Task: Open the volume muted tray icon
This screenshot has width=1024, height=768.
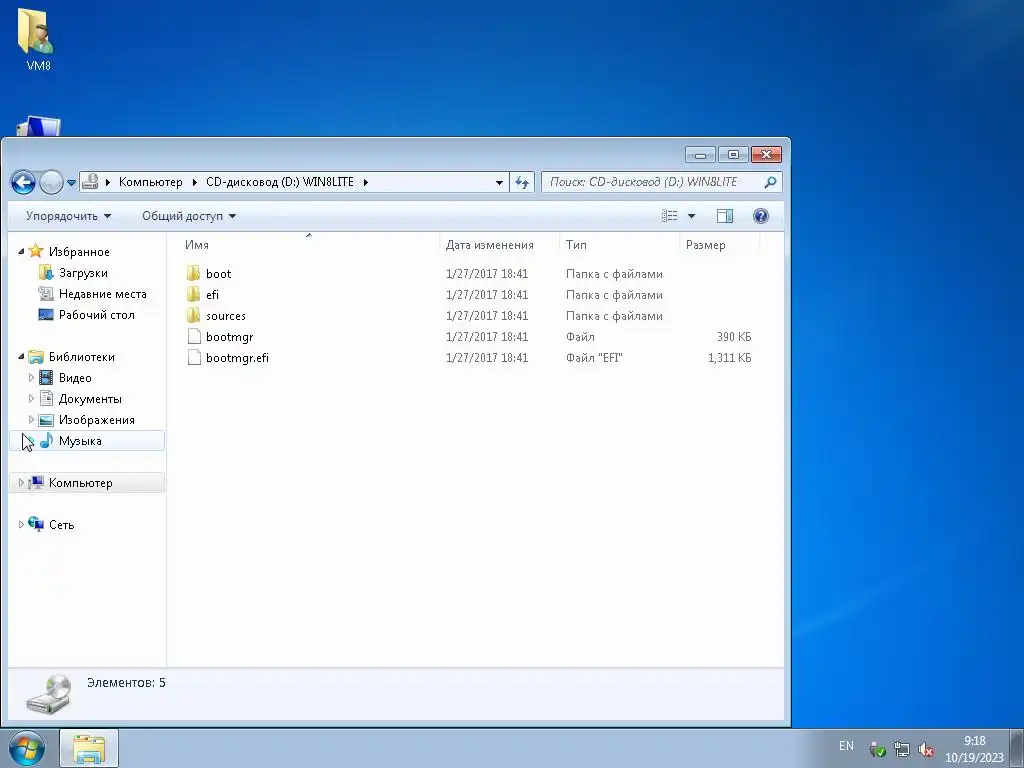Action: (x=925, y=749)
